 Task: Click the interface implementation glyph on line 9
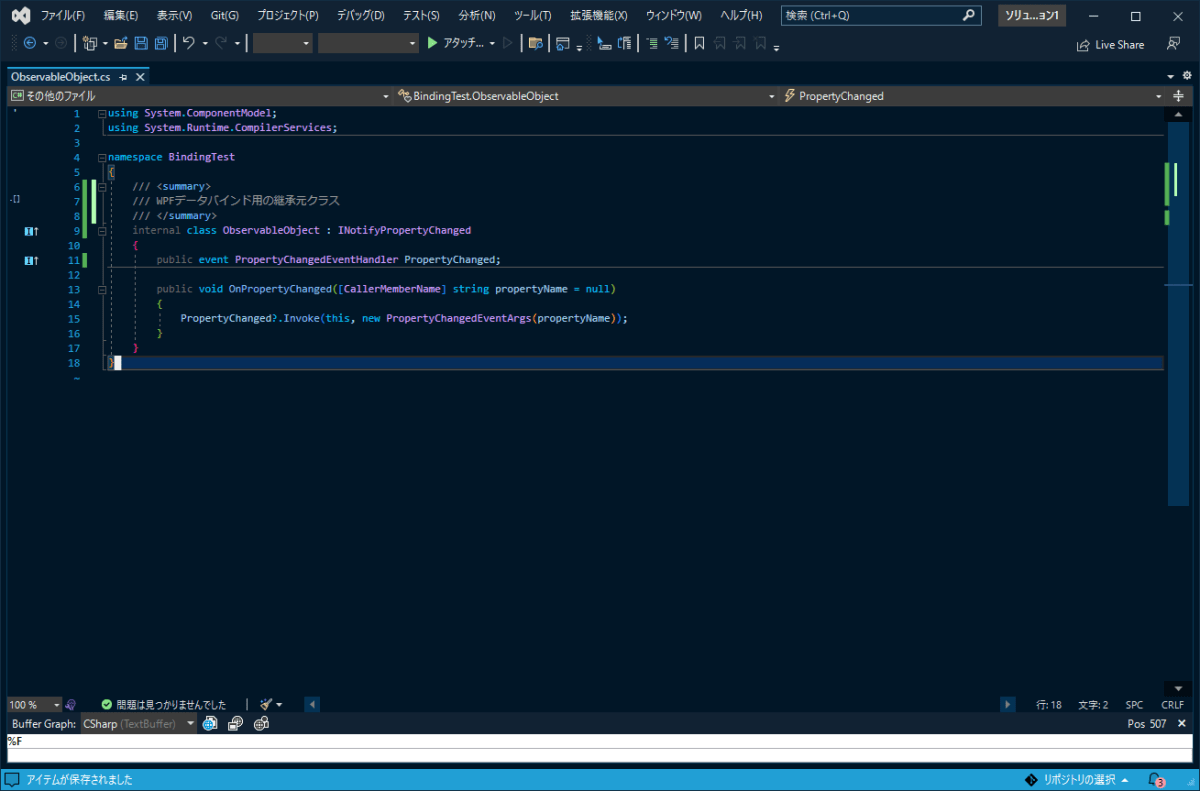coord(31,231)
